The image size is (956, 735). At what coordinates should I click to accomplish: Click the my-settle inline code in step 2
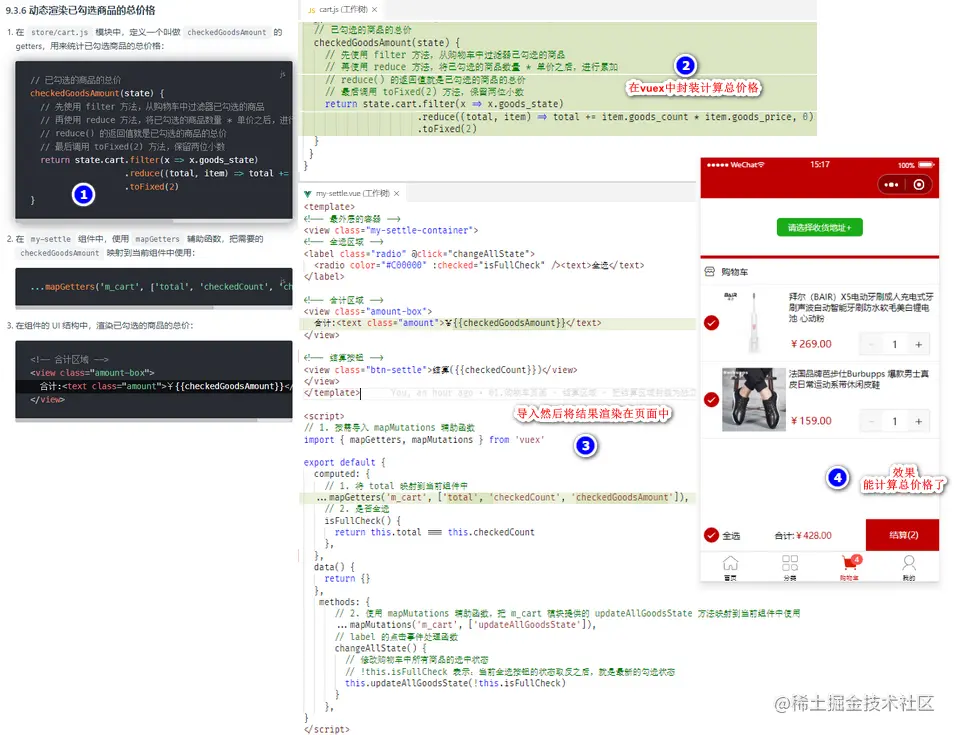[51, 240]
